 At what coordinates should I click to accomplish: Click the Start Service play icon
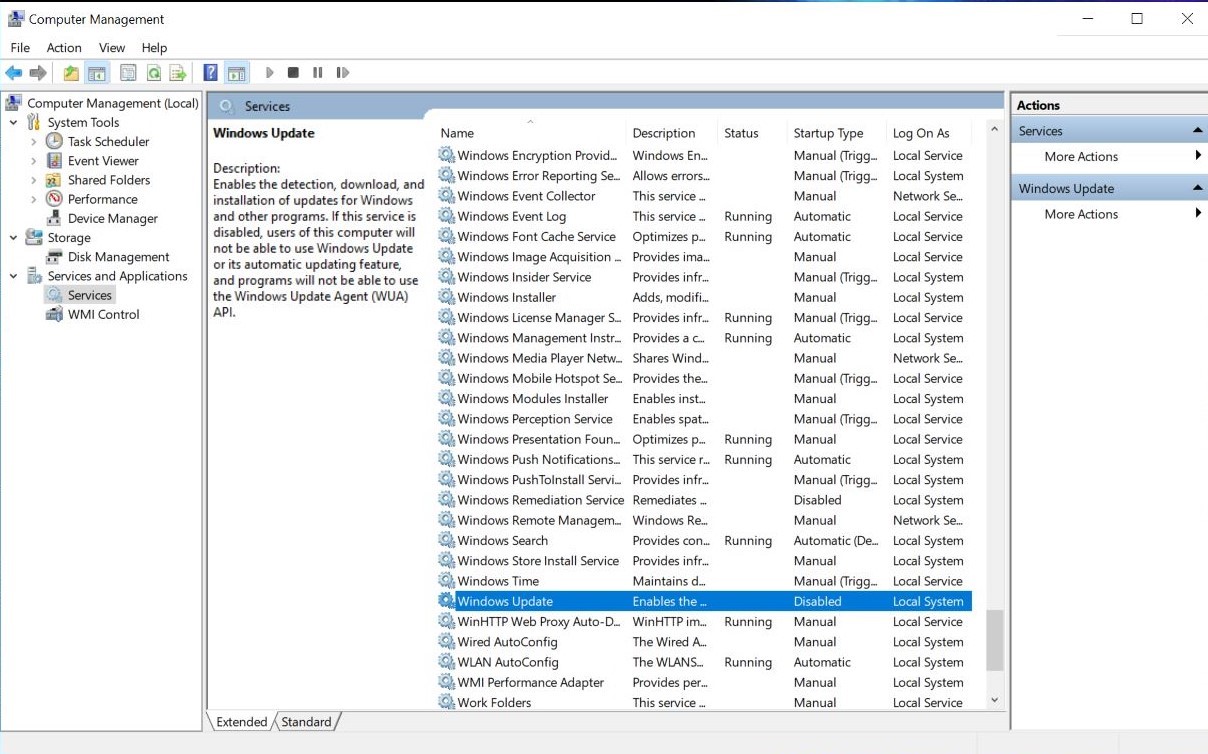click(269, 73)
